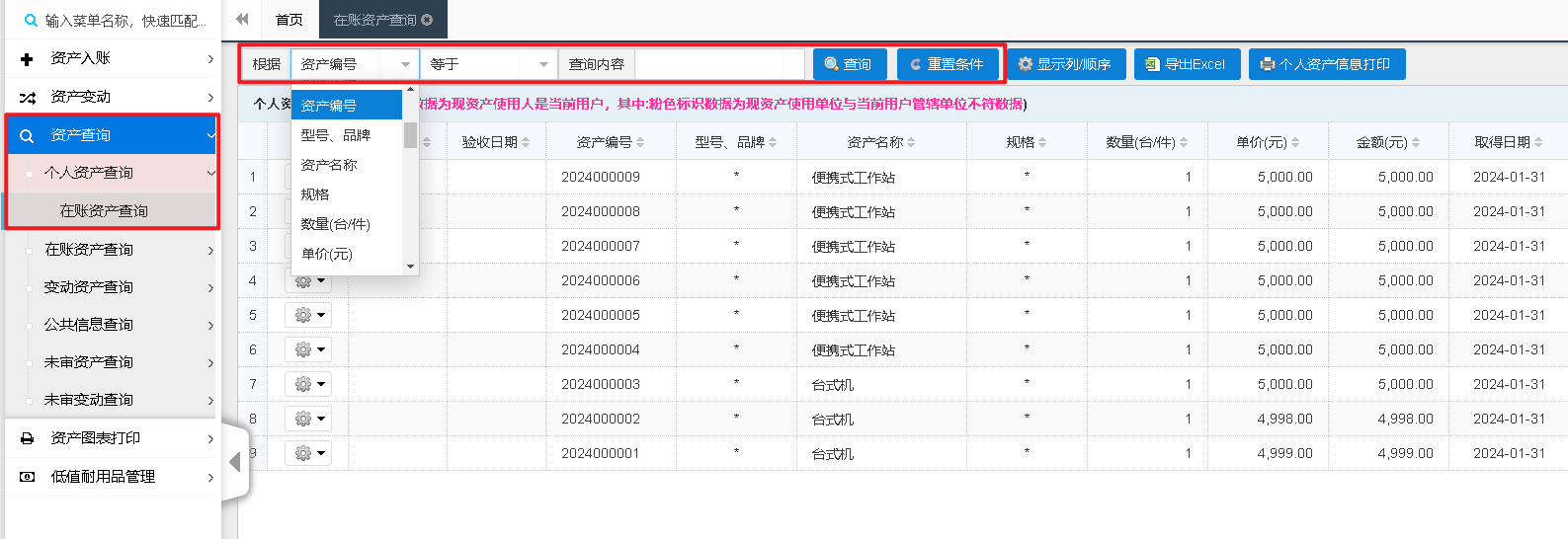
Task: Click the double-arrow tab scroll left icon
Action: point(242,19)
